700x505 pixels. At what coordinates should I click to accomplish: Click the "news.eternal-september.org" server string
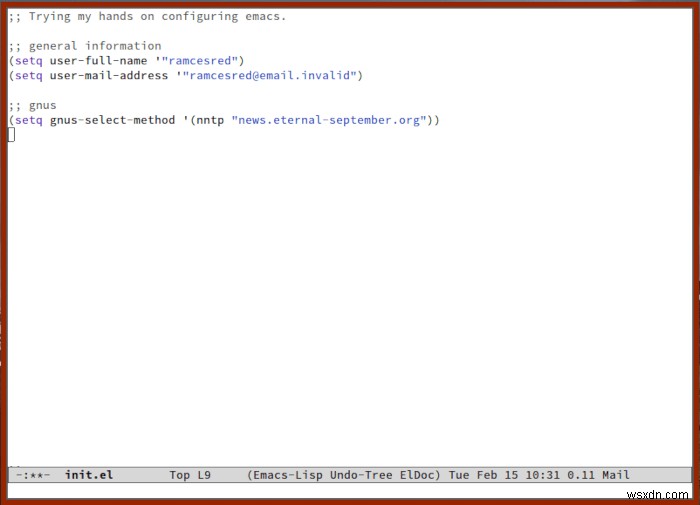click(329, 120)
